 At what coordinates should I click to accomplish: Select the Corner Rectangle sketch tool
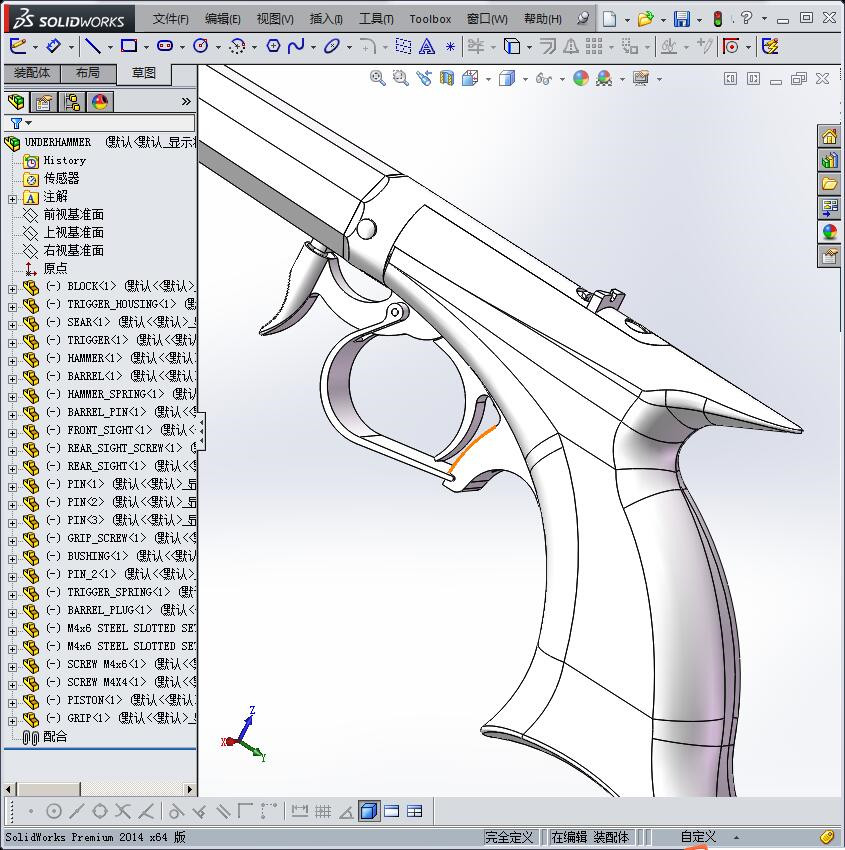(129, 46)
